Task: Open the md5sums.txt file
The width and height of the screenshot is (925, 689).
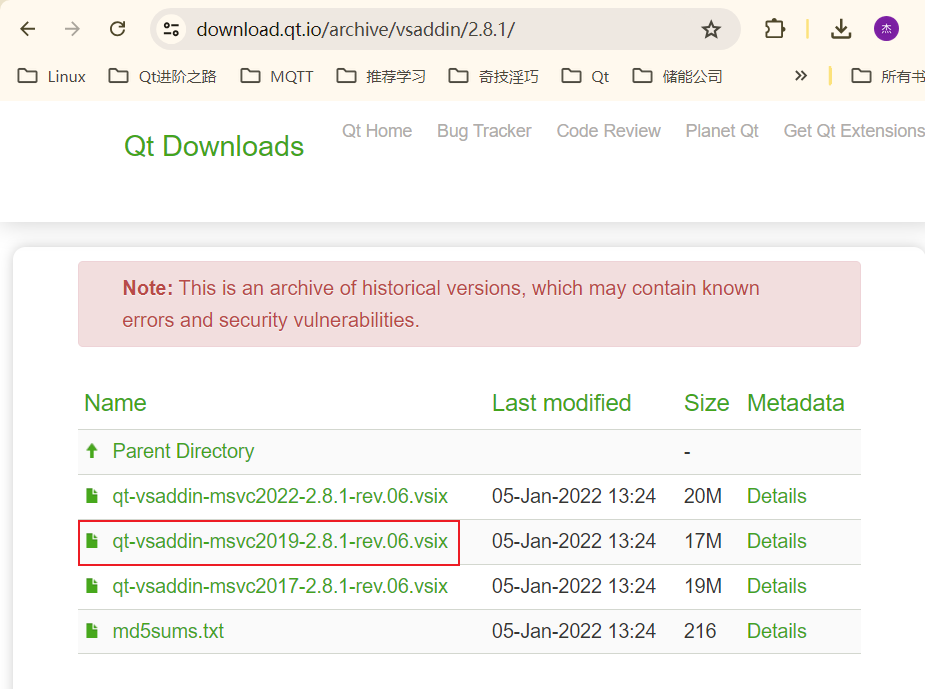Action: (x=168, y=631)
